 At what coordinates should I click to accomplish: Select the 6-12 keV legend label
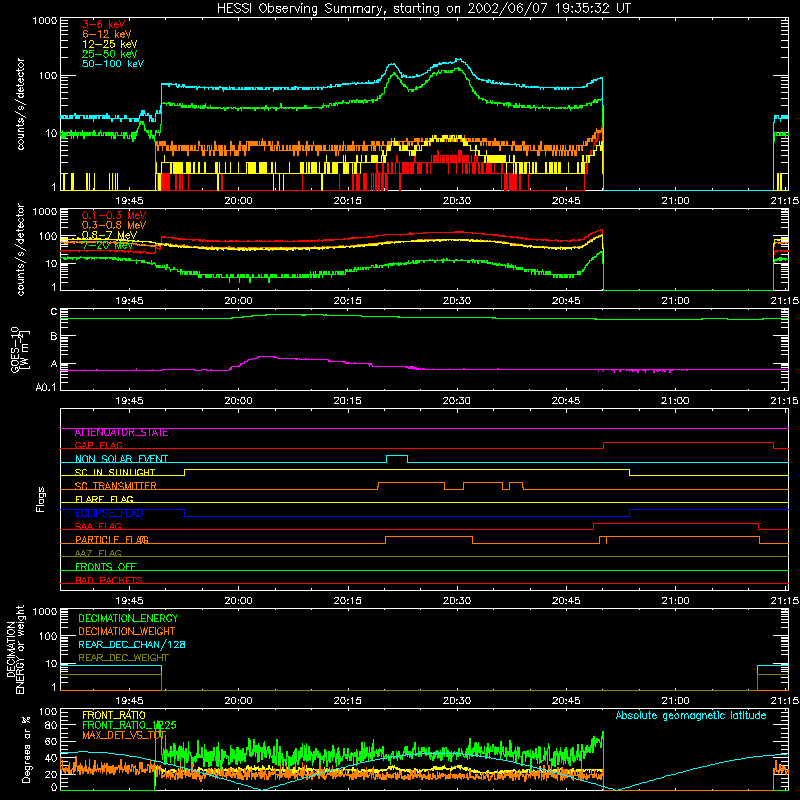pyautogui.click(x=107, y=34)
